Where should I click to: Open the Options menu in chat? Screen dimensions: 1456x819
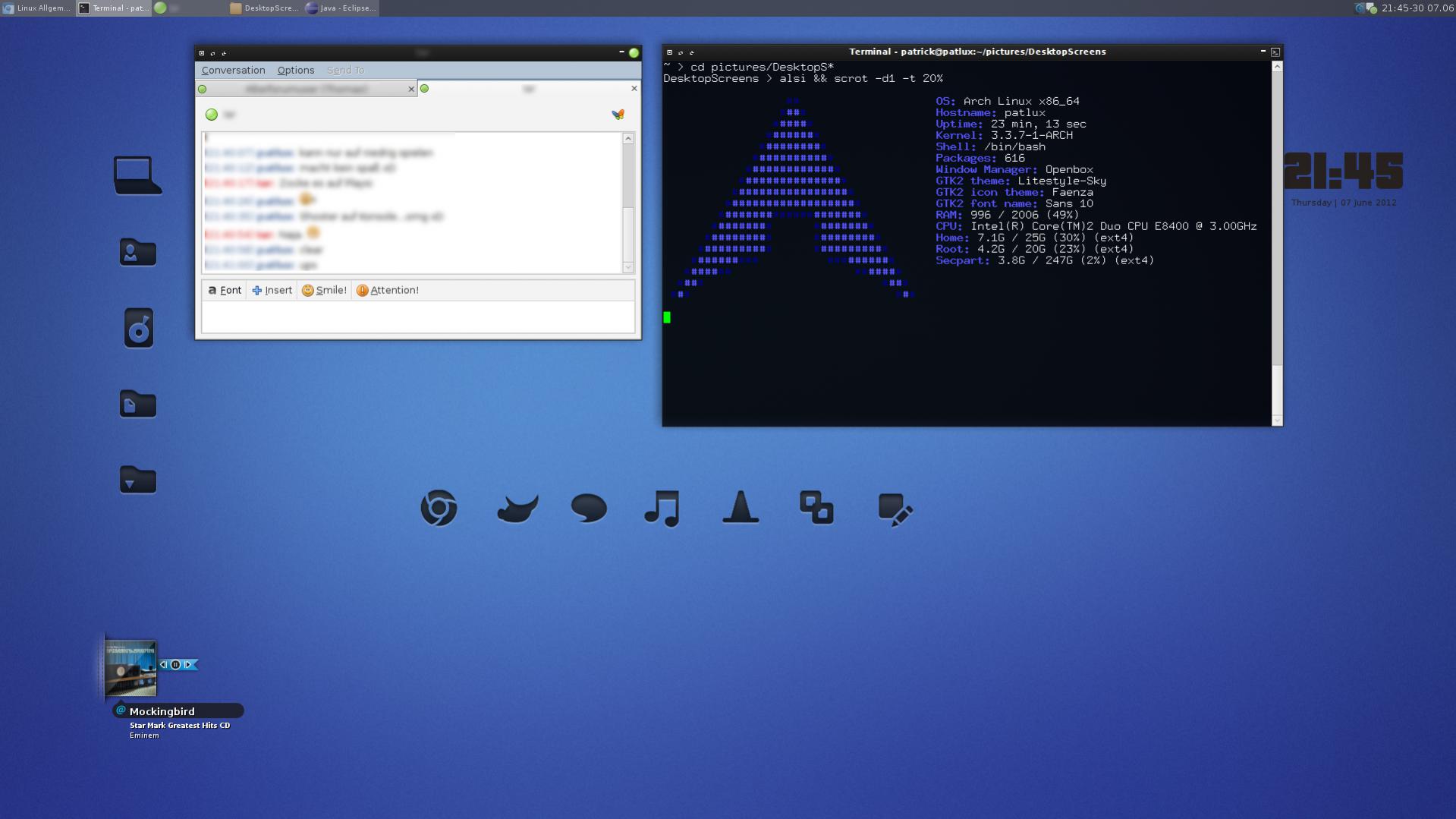pos(295,71)
